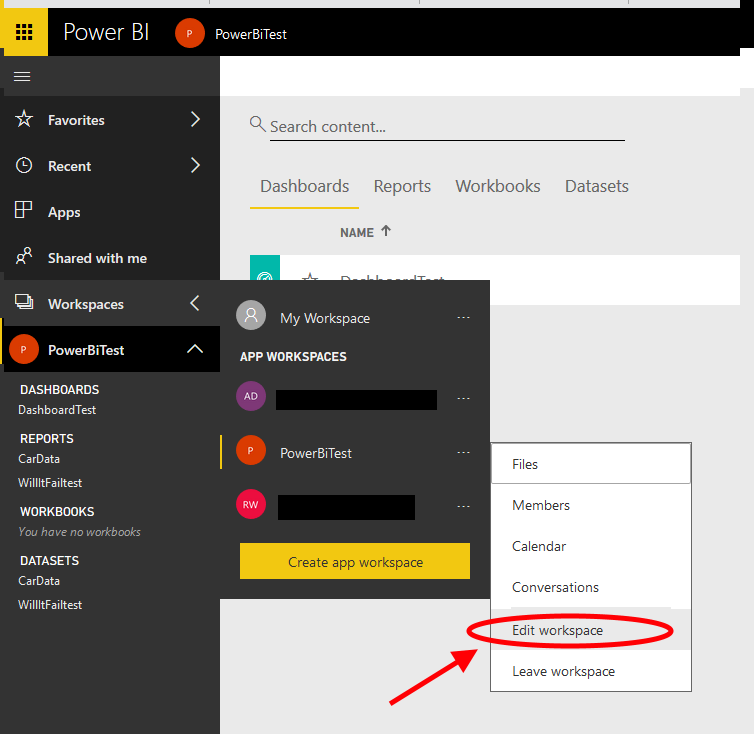The height and width of the screenshot is (734, 754).
Task: Open more options for My Workspace
Action: pos(464,317)
